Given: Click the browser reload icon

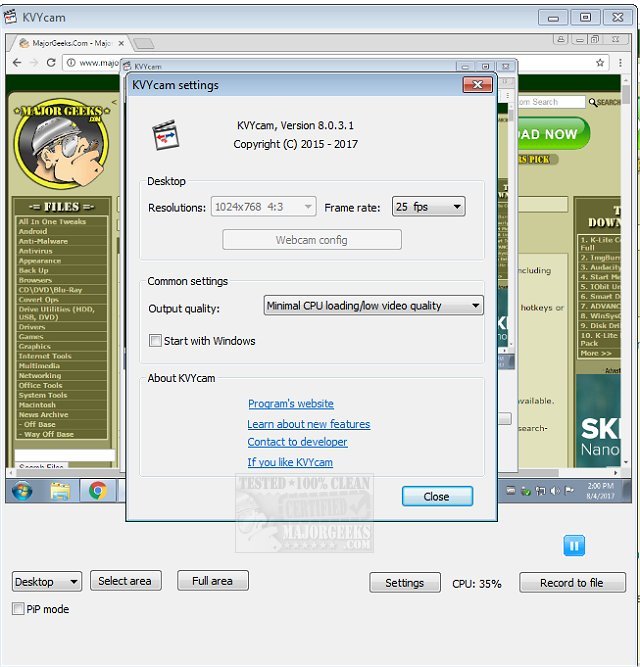Looking at the screenshot, I should (51, 63).
